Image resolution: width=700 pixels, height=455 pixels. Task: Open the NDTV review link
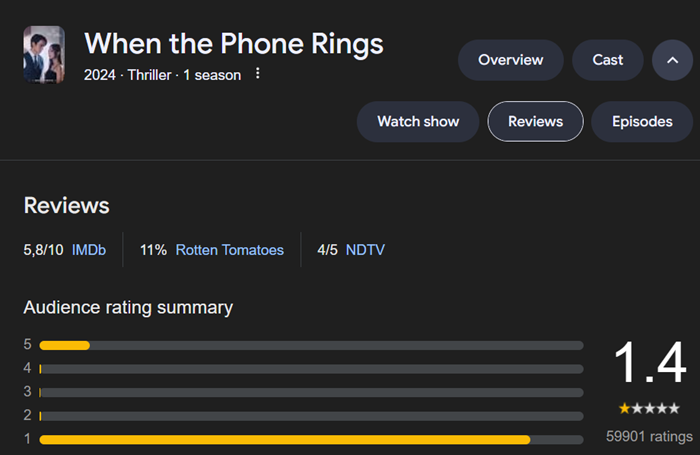[365, 250]
